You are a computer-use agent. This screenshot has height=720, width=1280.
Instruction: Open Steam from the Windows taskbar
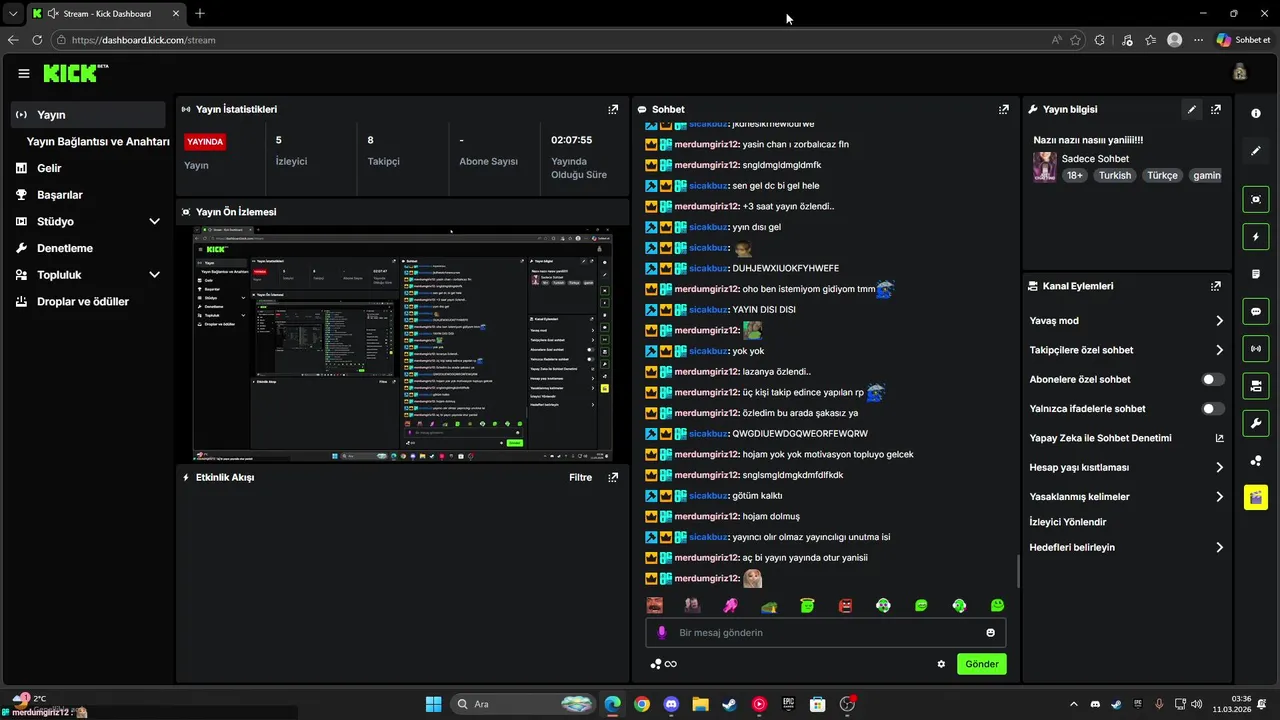pos(730,704)
